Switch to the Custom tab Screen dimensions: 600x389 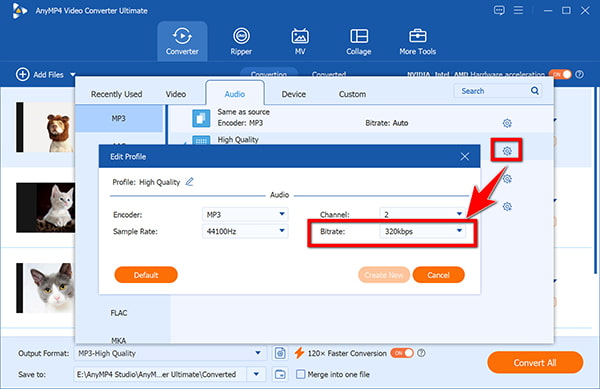pyautogui.click(x=352, y=94)
